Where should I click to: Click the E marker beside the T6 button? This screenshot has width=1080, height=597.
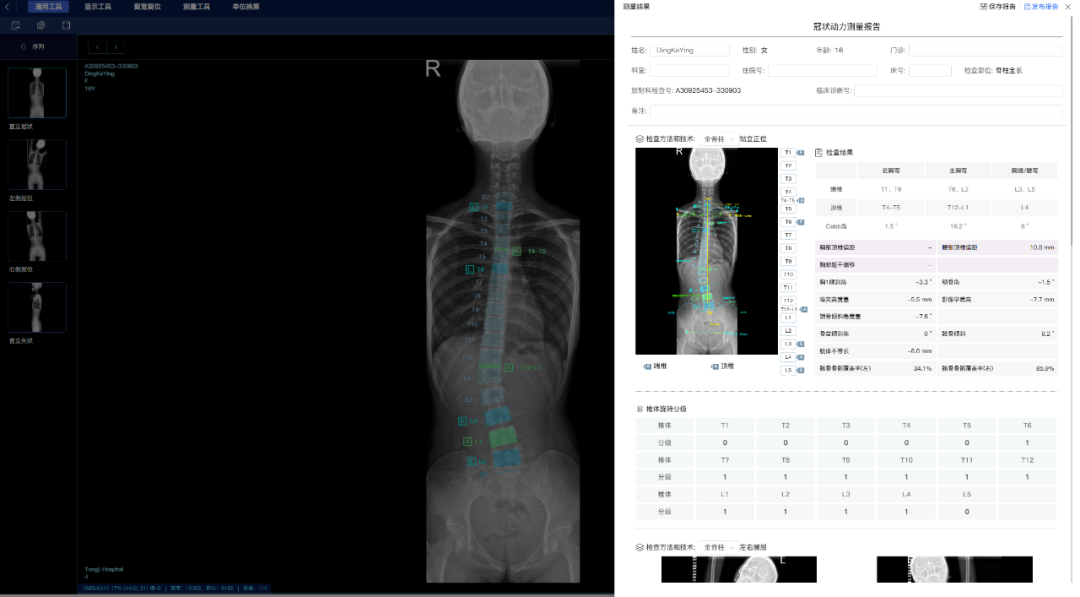[801, 222]
